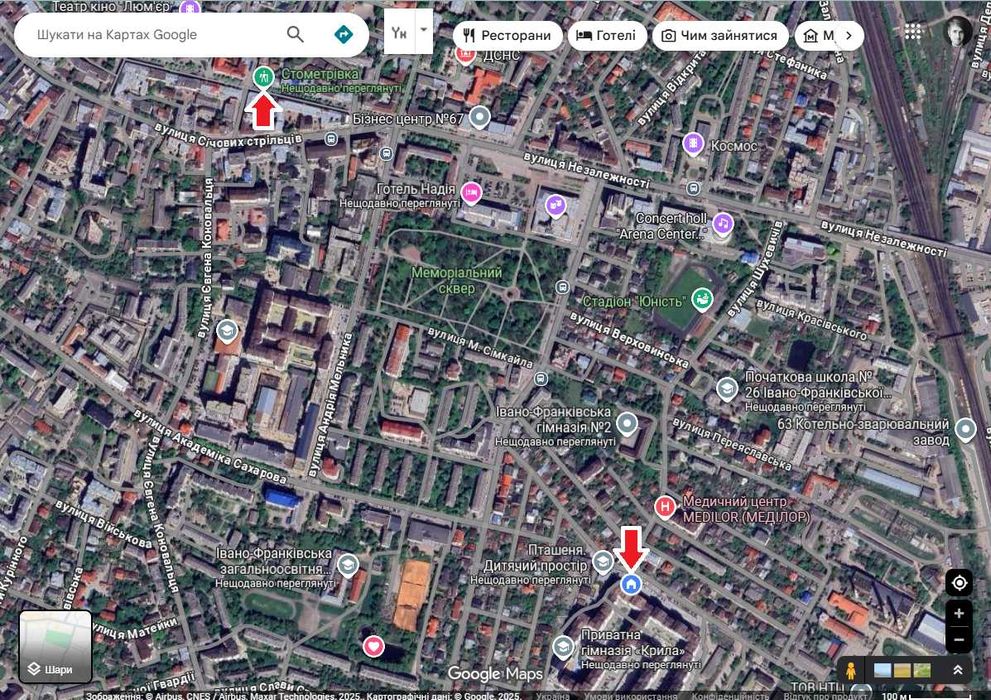This screenshot has width=991, height=700.
Task: Select bus stop icon on вулиця М. Сімкайла
Action: (540, 379)
